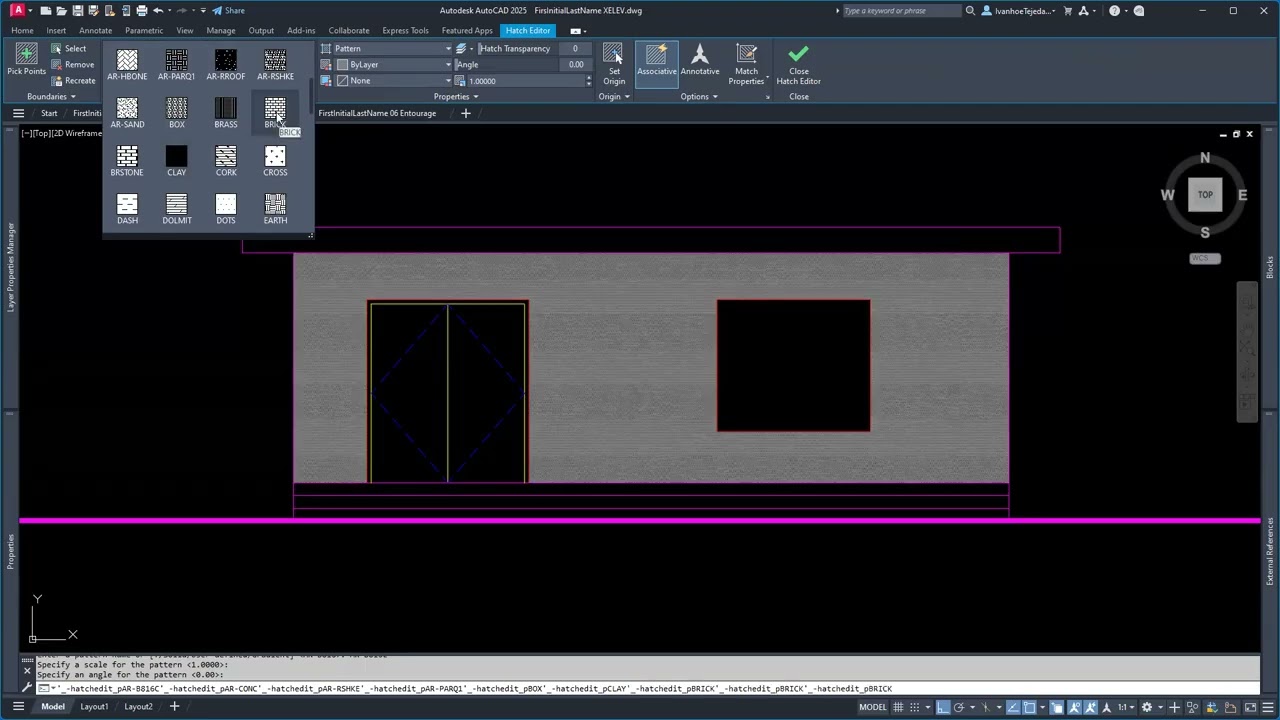Toggle Snap mode dots in status bar
The width and height of the screenshot is (1280, 720).
coord(916,707)
